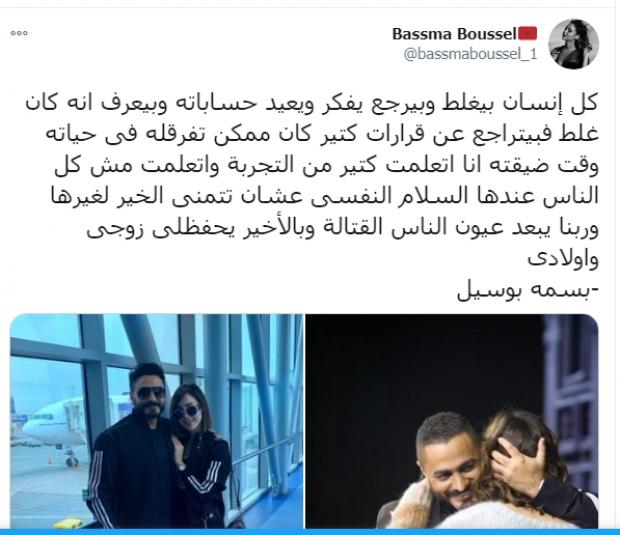The width and height of the screenshot is (620, 535).
Task: Click Bassma Boussel's round profile avatar
Action: click(x=574, y=44)
